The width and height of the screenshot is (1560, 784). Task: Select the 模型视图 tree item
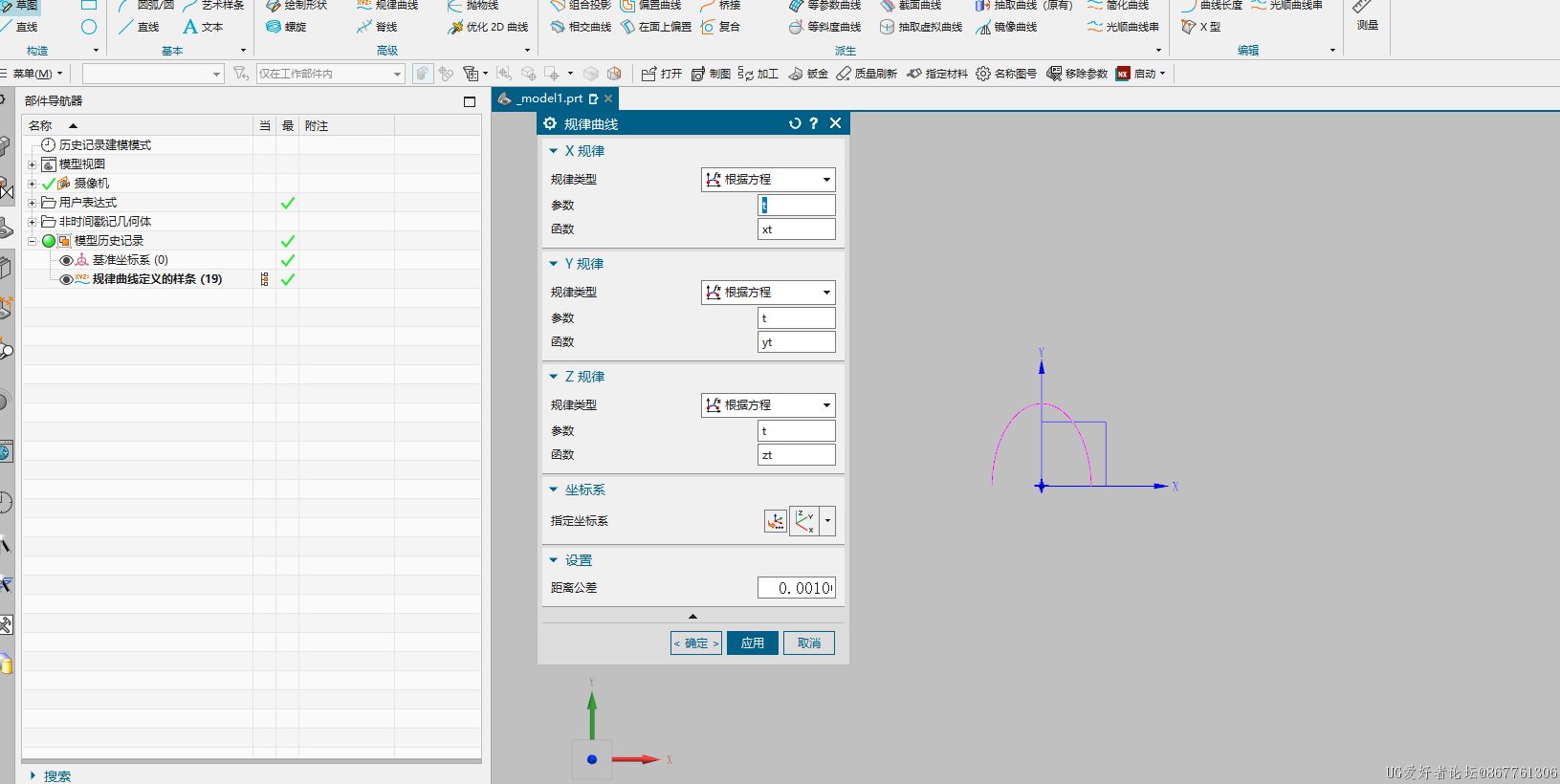click(82, 164)
